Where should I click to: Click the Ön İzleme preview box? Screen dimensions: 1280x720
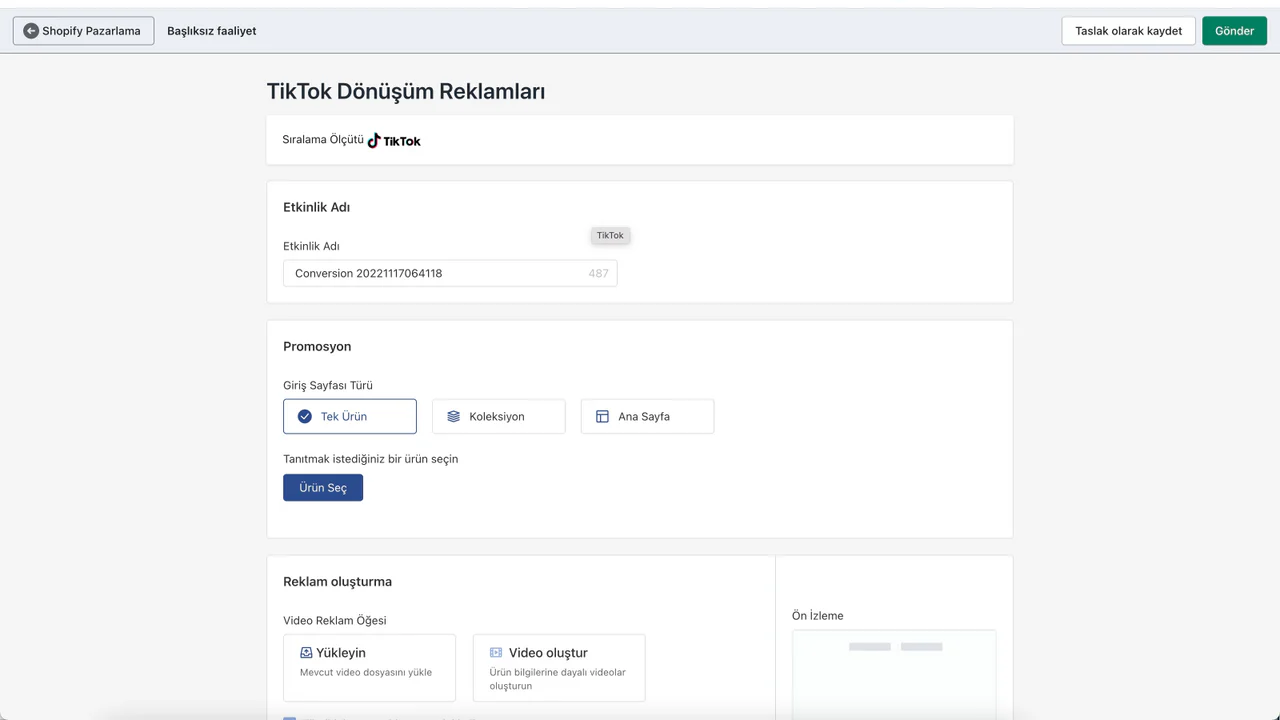(894, 674)
